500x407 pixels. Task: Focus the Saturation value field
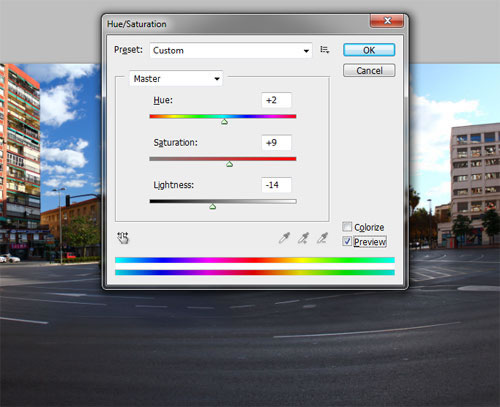(276, 143)
